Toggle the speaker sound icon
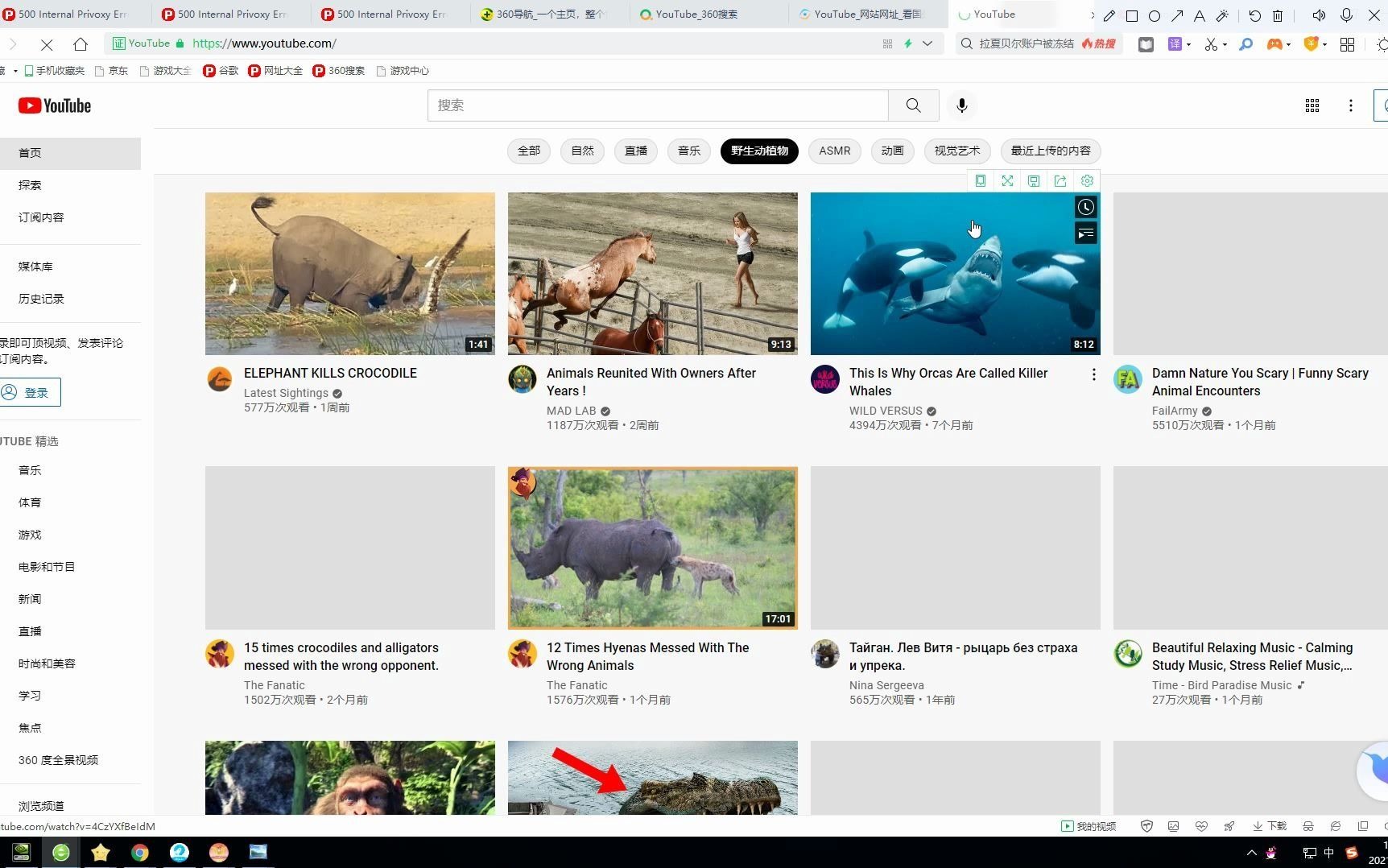This screenshot has width=1388, height=868. (1319, 15)
